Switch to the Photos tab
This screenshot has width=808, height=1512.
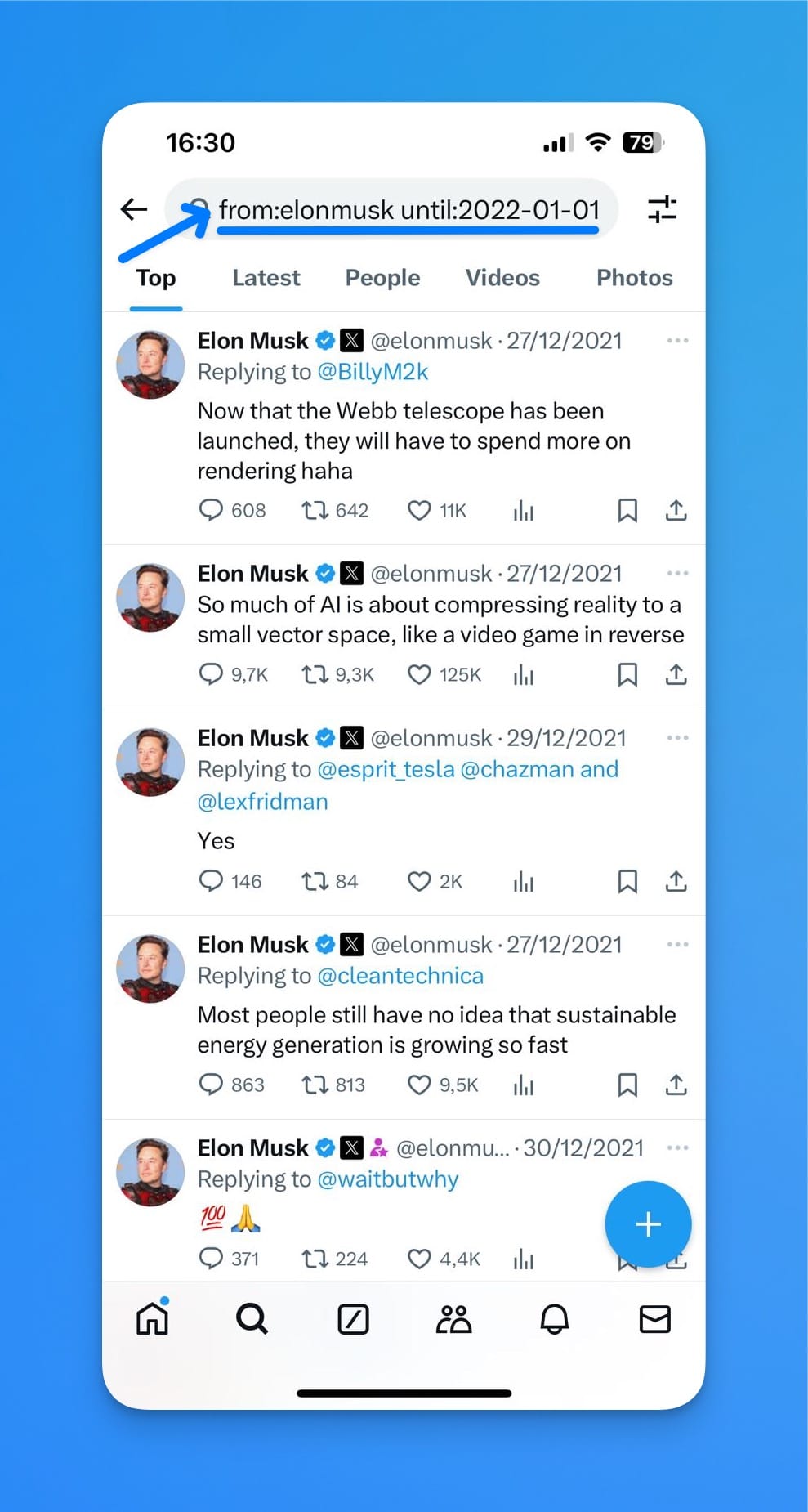[634, 278]
